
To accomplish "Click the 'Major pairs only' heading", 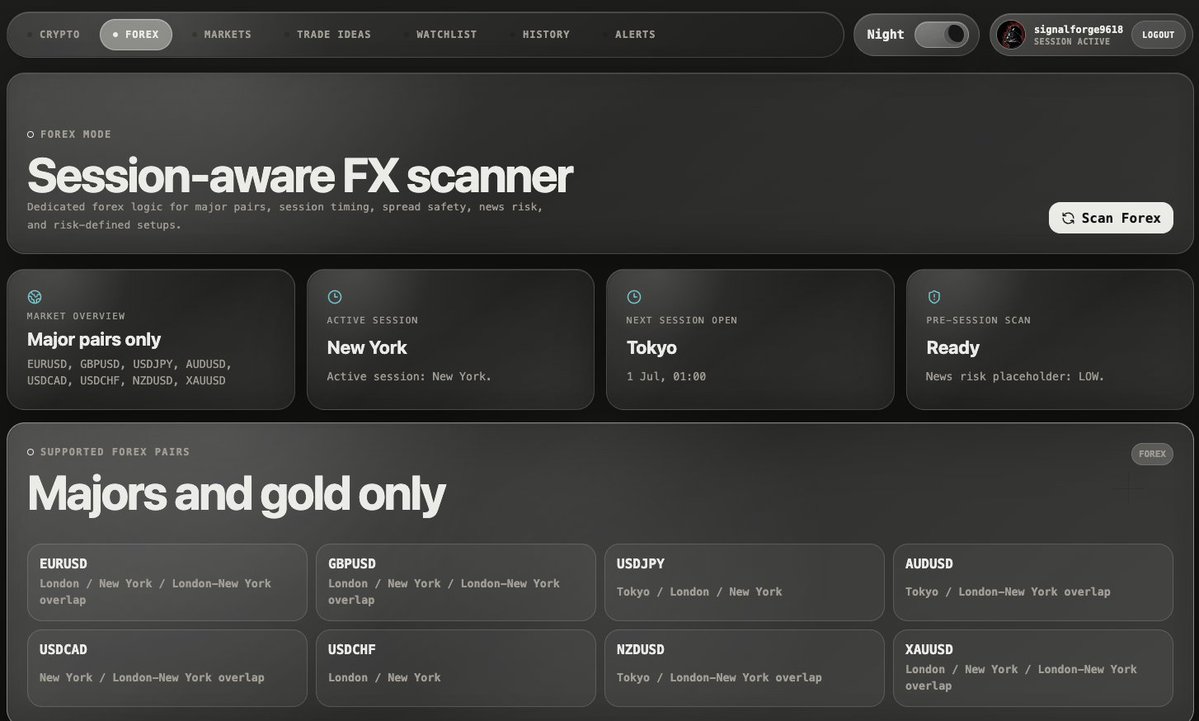I will point(94,339).
